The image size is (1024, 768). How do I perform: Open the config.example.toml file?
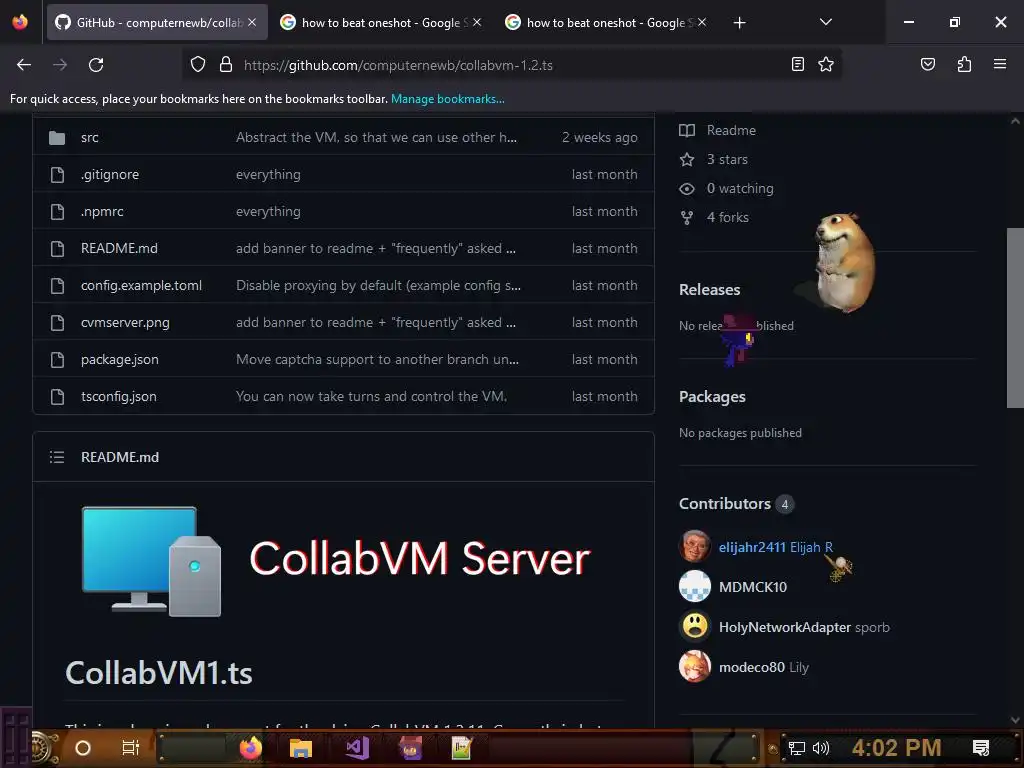tap(141, 285)
